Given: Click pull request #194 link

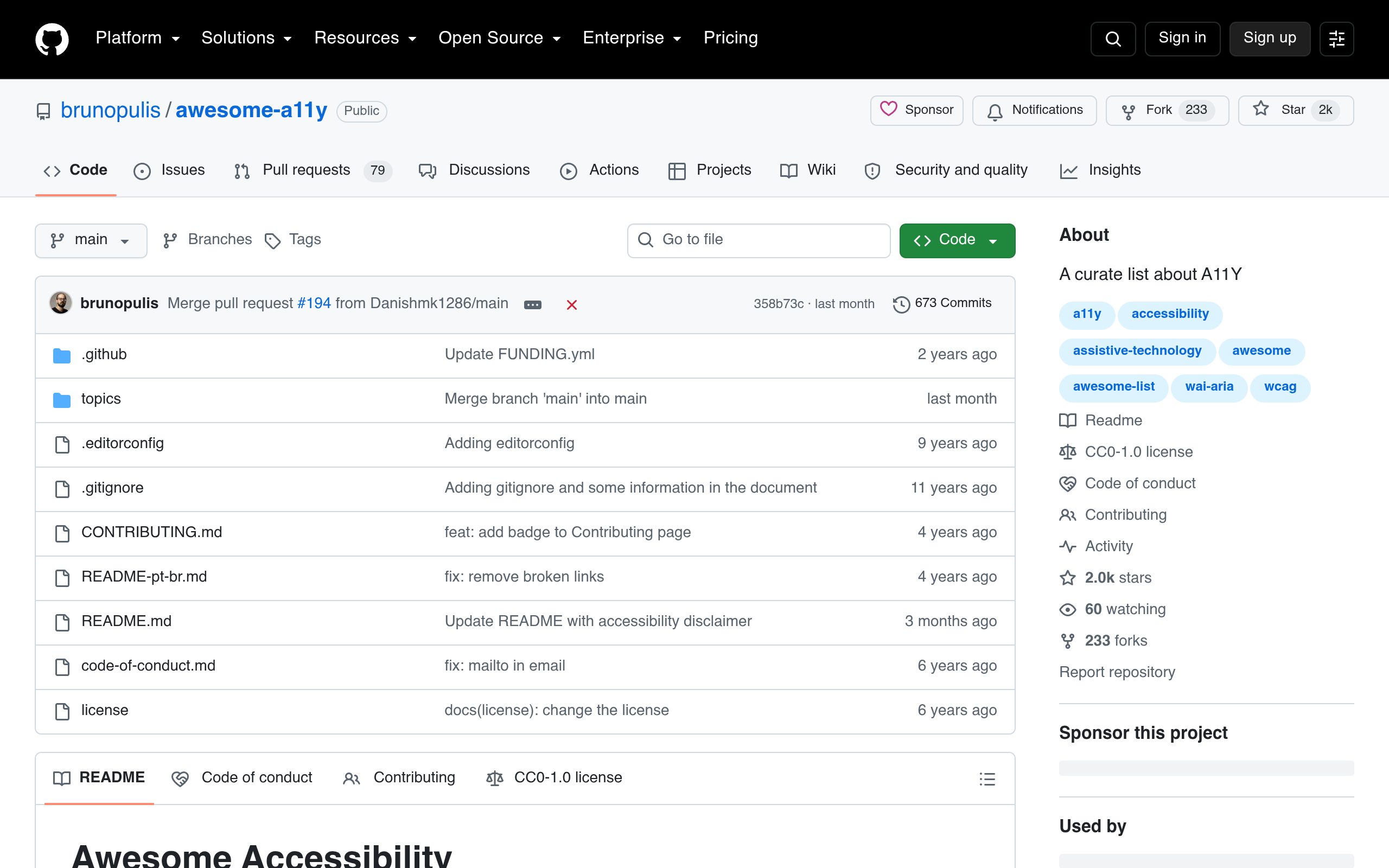Looking at the screenshot, I should tap(314, 303).
